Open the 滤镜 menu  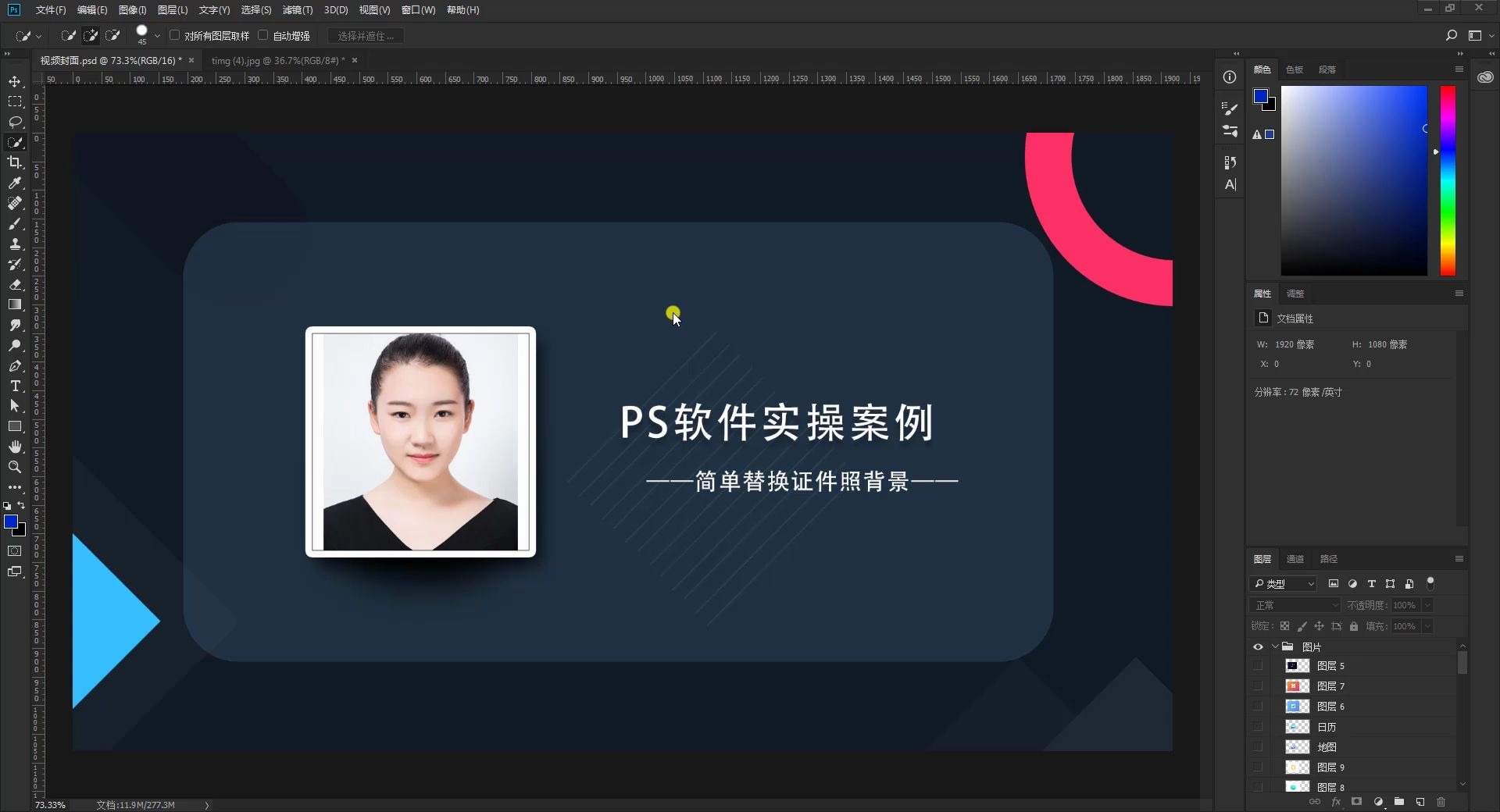(x=297, y=10)
